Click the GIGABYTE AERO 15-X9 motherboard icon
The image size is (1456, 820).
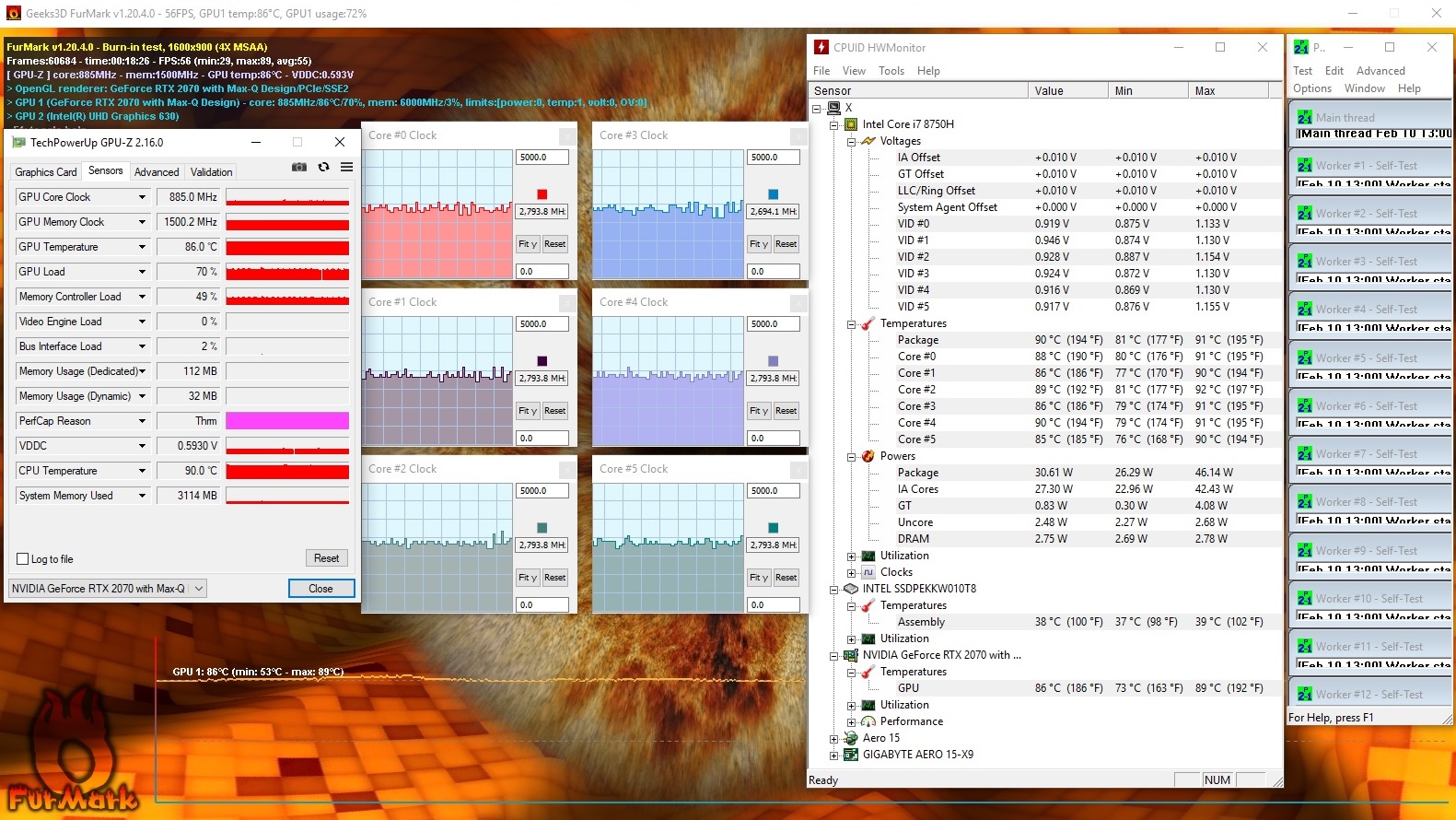(851, 755)
